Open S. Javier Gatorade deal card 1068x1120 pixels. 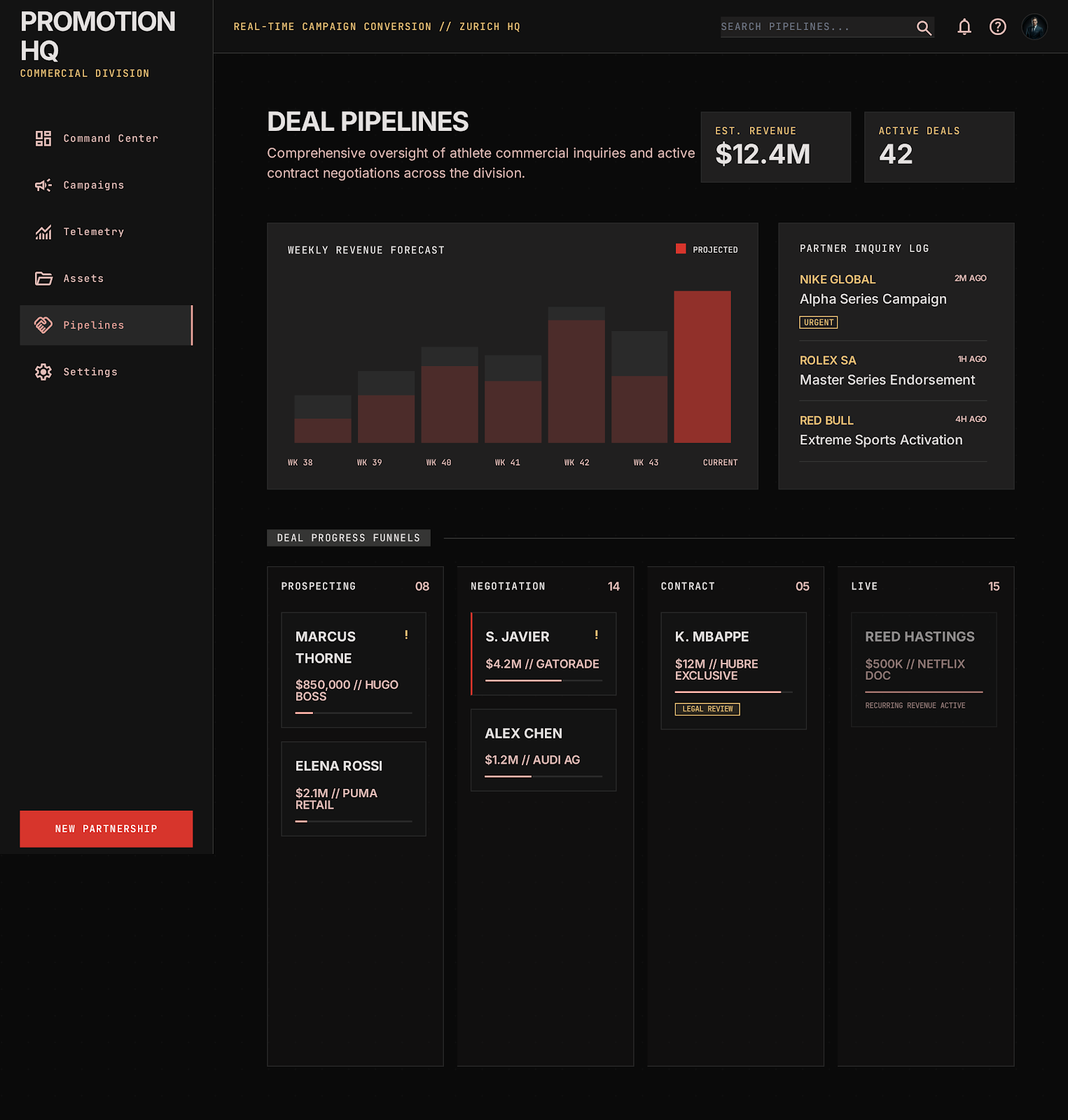pyautogui.click(x=543, y=654)
